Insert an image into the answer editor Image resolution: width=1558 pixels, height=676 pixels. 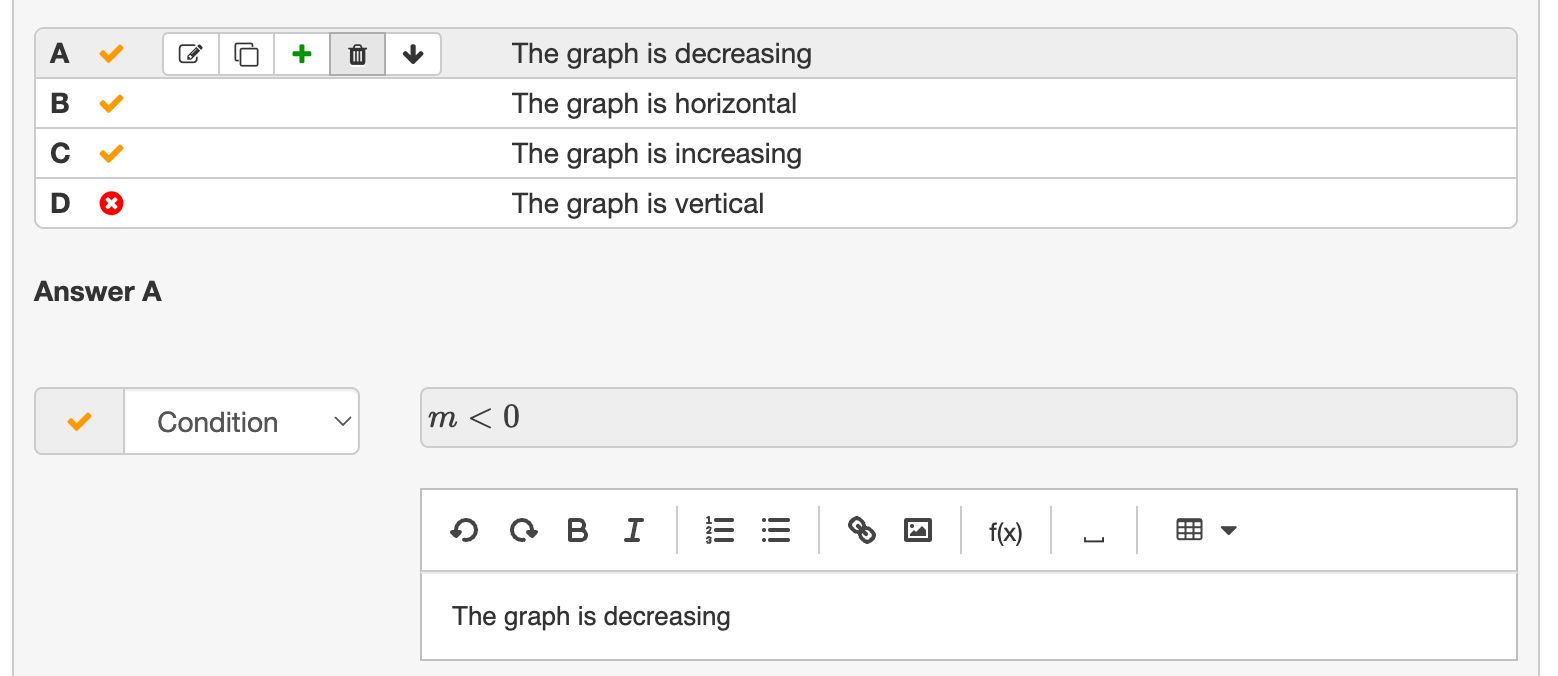click(919, 531)
